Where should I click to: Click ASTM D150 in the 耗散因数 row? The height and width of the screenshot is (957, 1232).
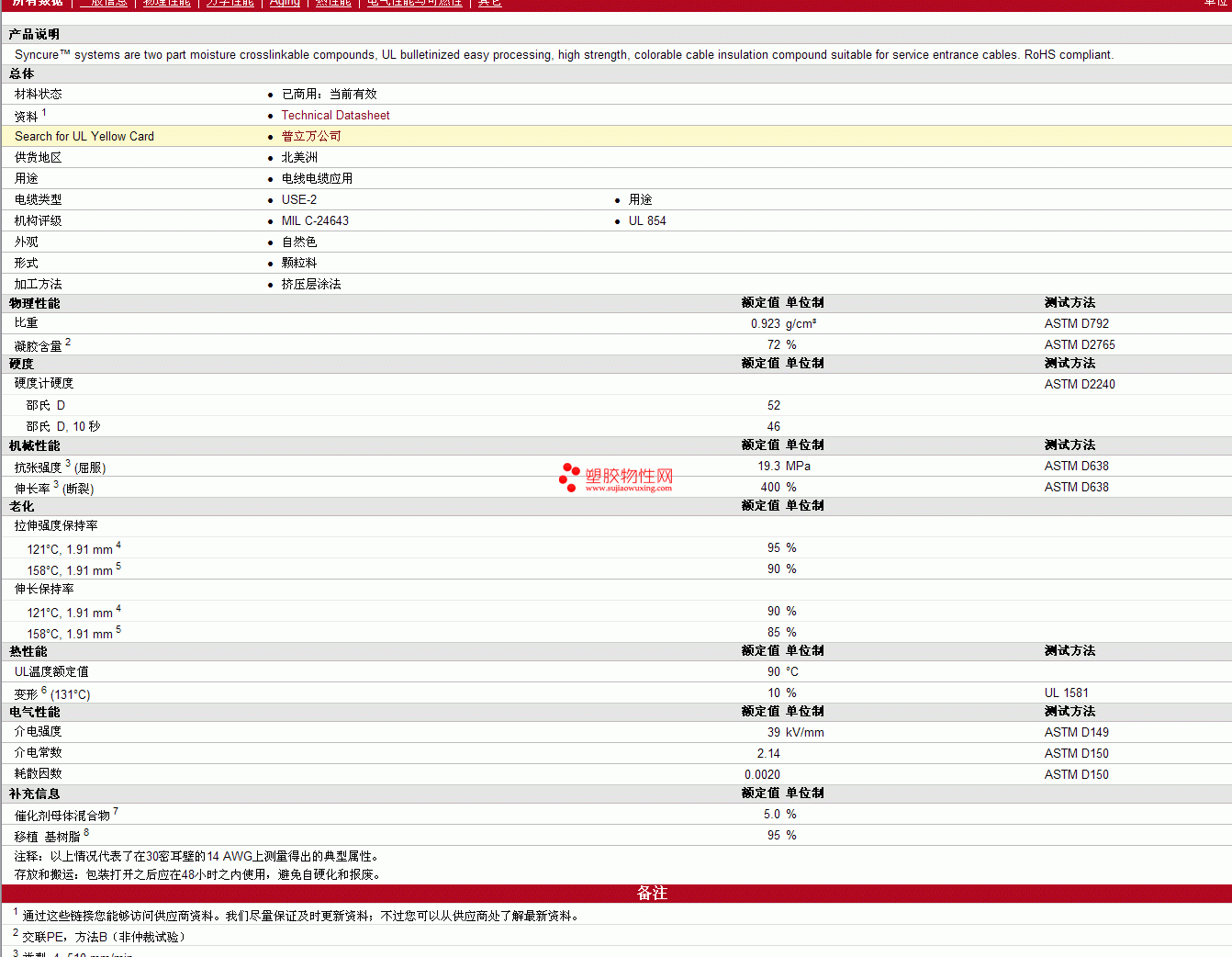(x=1077, y=775)
